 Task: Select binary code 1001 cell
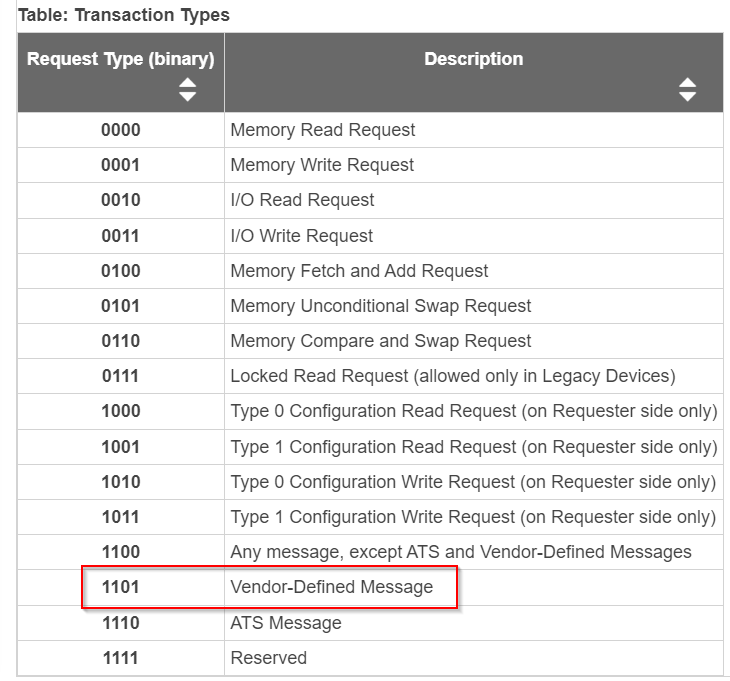pos(121,447)
